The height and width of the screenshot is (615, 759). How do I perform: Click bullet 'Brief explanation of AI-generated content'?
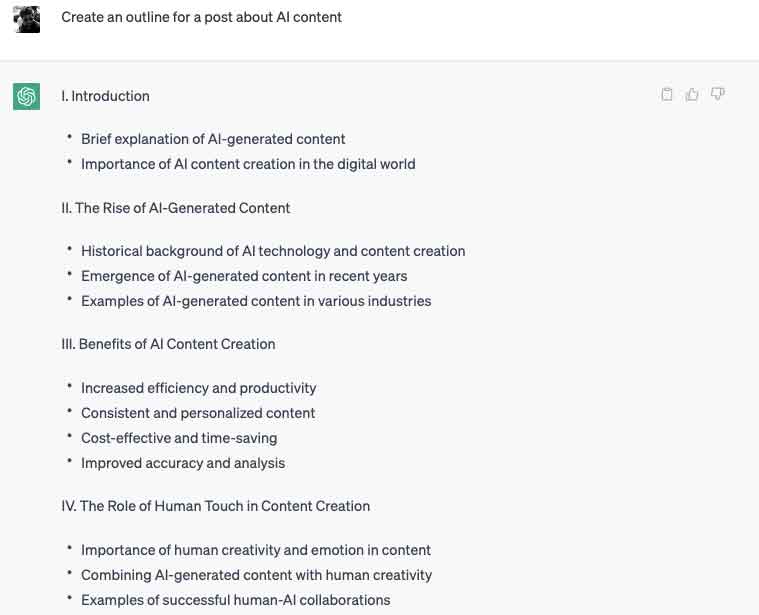(213, 139)
